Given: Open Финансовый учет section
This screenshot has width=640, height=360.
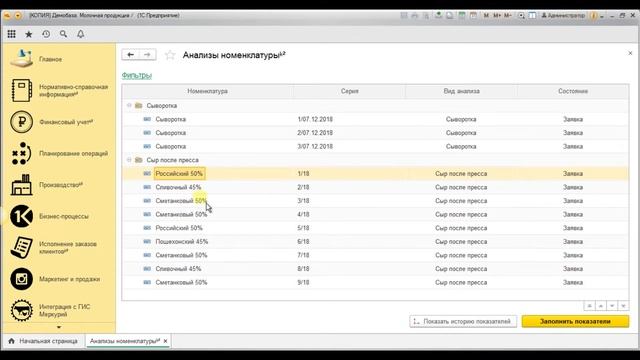Looking at the screenshot, I should pyautogui.click(x=59, y=122).
